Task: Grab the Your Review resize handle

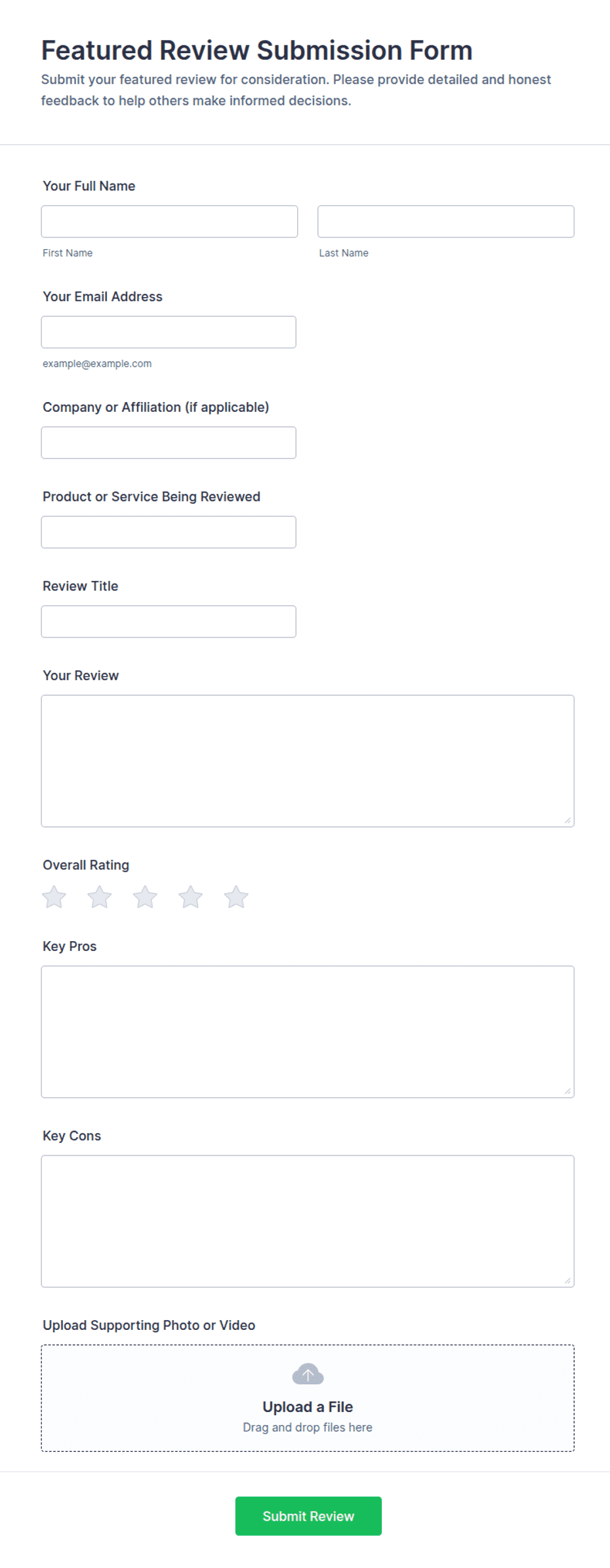Action: pos(567,820)
